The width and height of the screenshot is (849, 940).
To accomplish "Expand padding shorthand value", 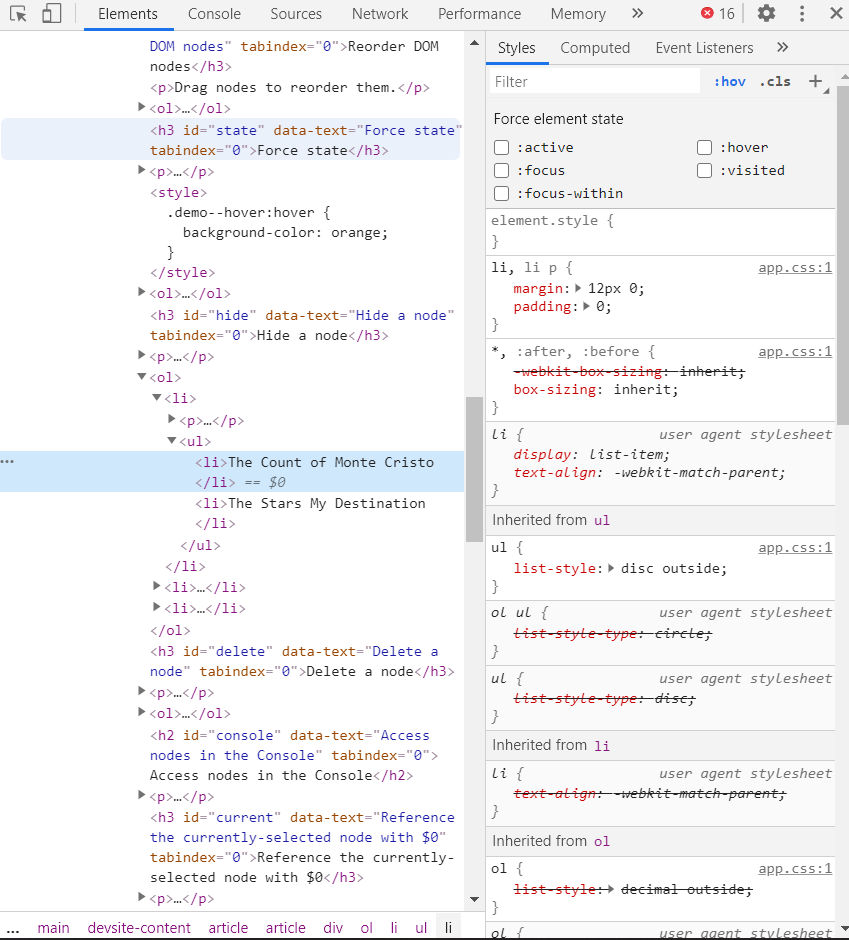I will pos(586,306).
